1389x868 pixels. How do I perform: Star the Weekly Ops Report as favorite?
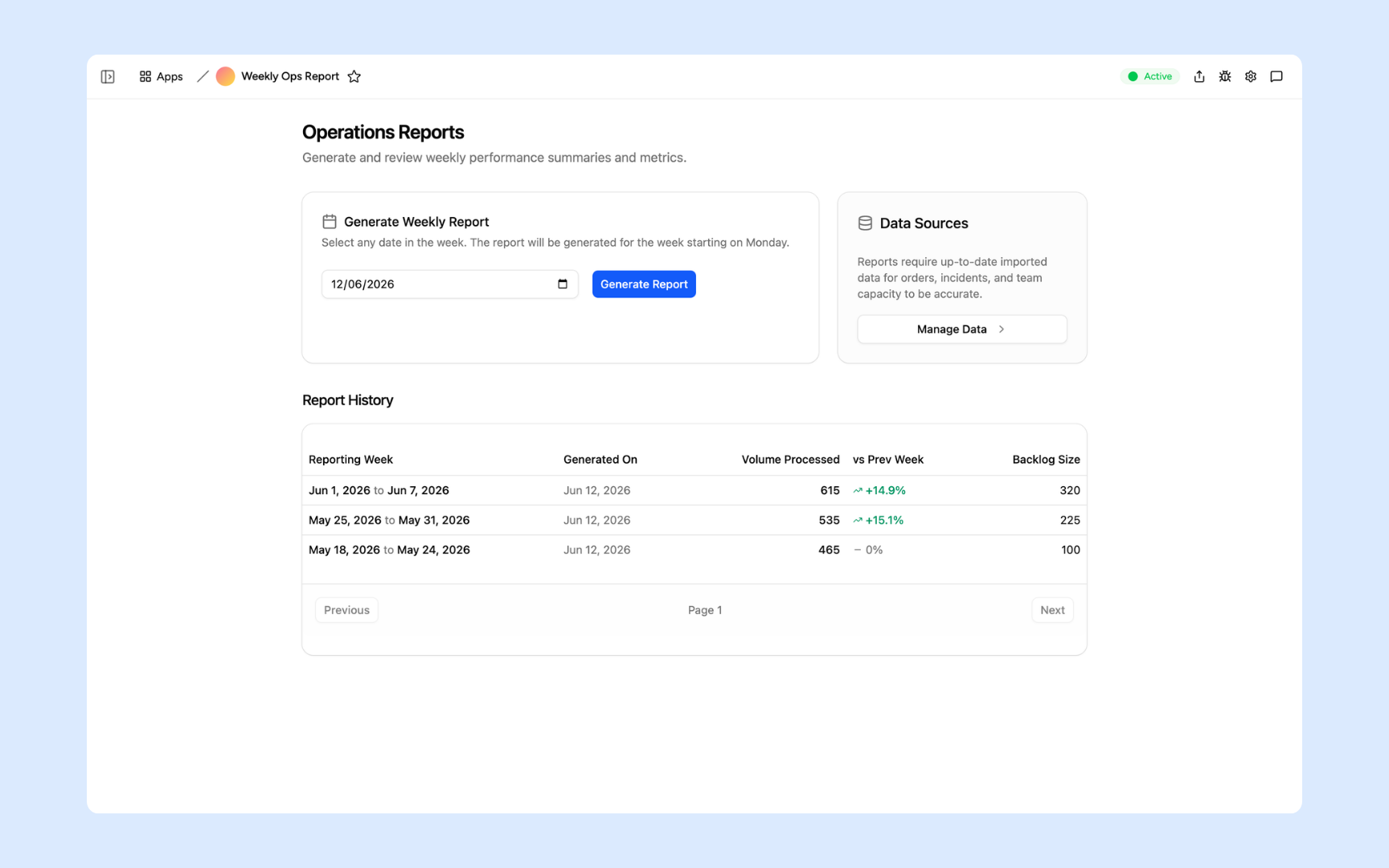click(354, 76)
